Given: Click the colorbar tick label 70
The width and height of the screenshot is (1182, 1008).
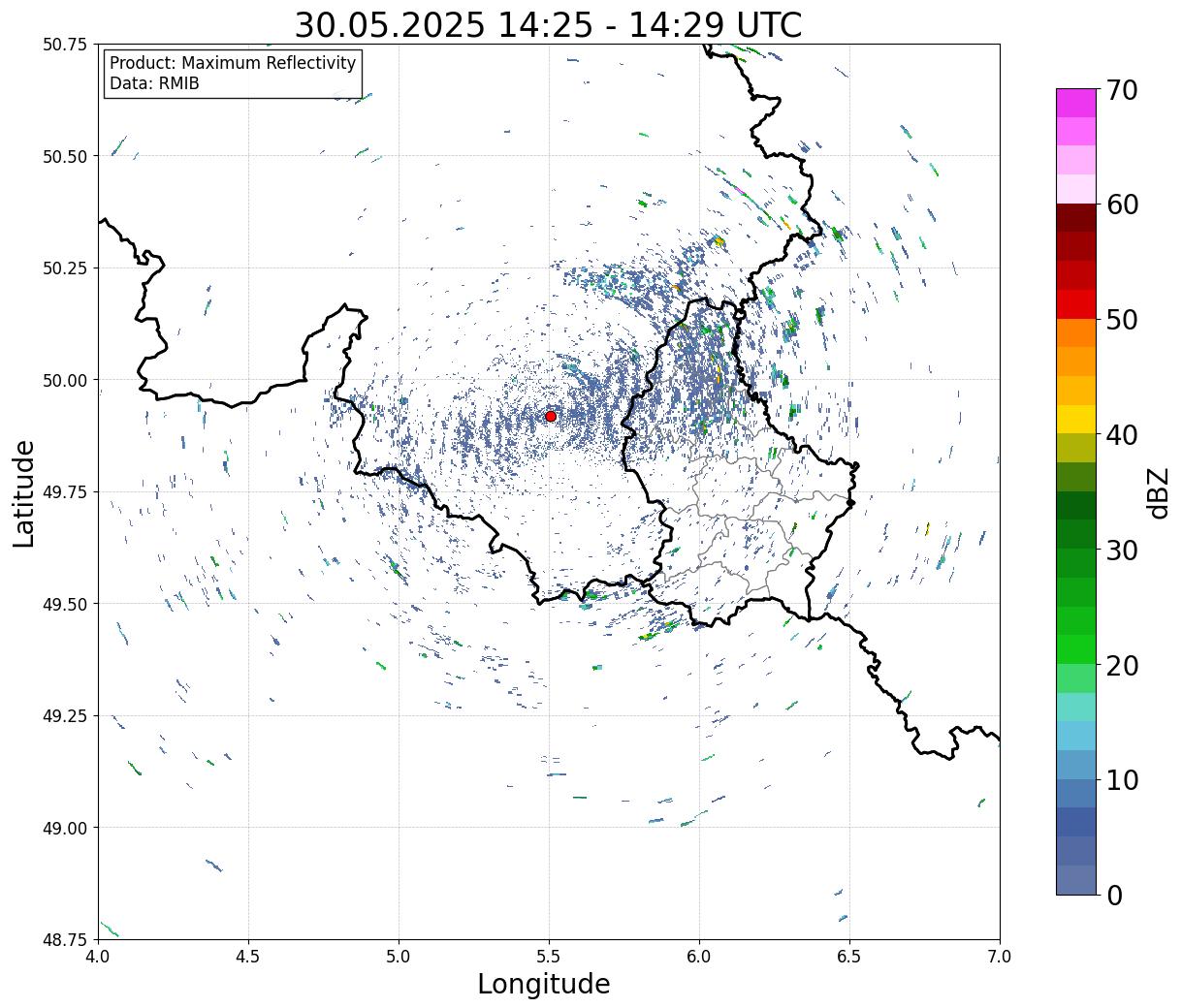Looking at the screenshot, I should [x=1122, y=90].
